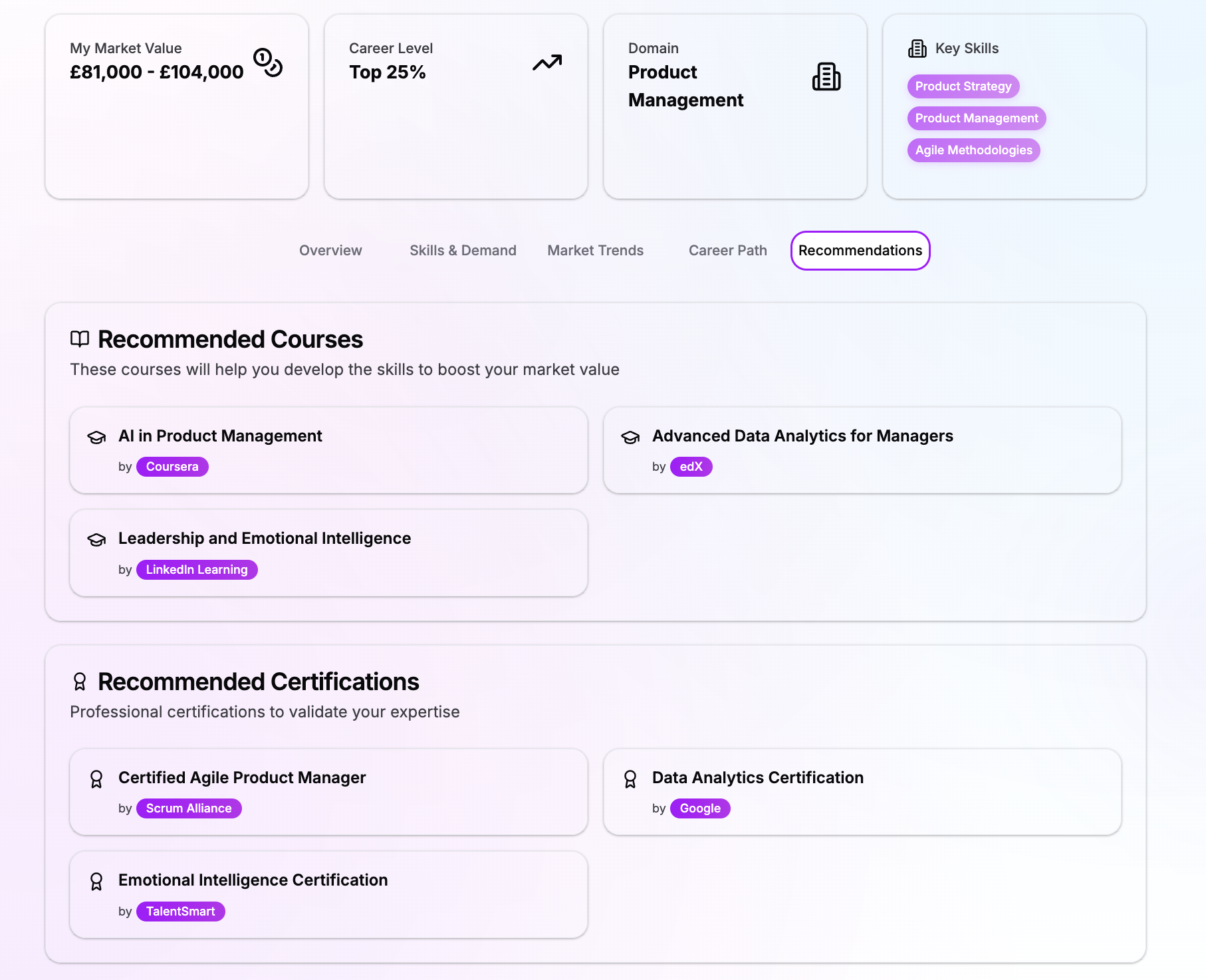Open the Certified Agile Product Manager card
The width and height of the screenshot is (1206, 980).
click(x=328, y=791)
